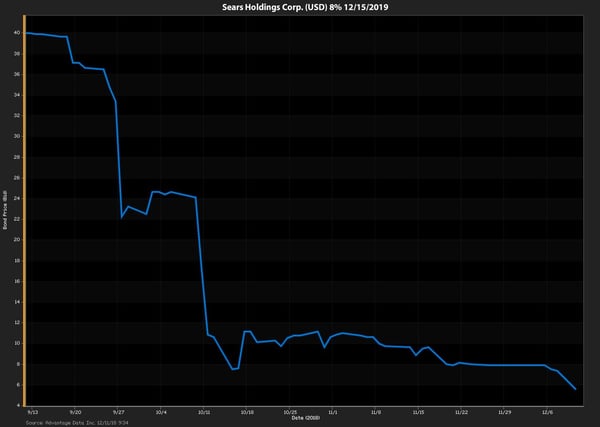Click the 9/13 date tick label
Screen dimensions: 600x427
(x=33, y=412)
